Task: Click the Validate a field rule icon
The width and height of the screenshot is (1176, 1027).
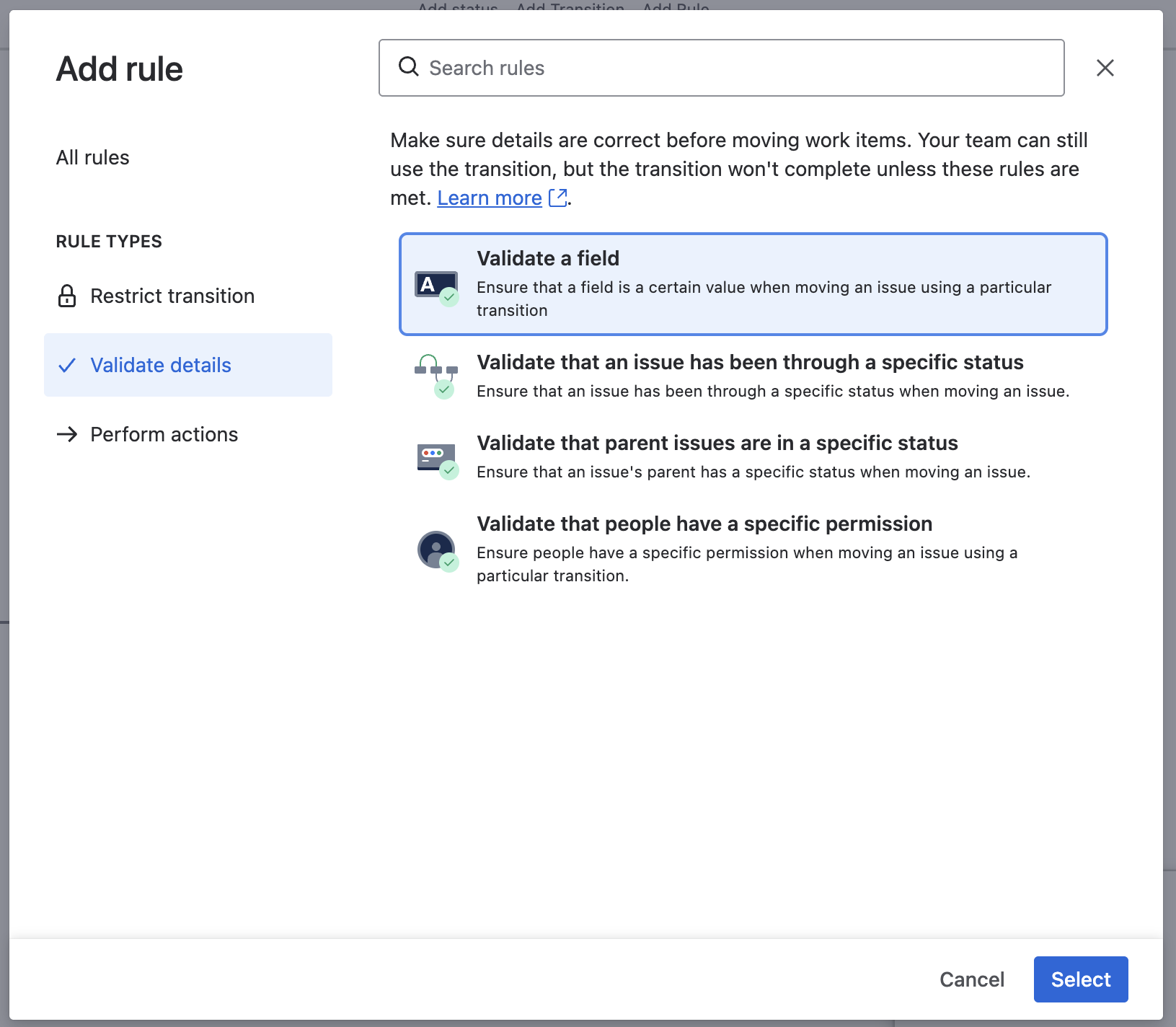Action: 436,286
